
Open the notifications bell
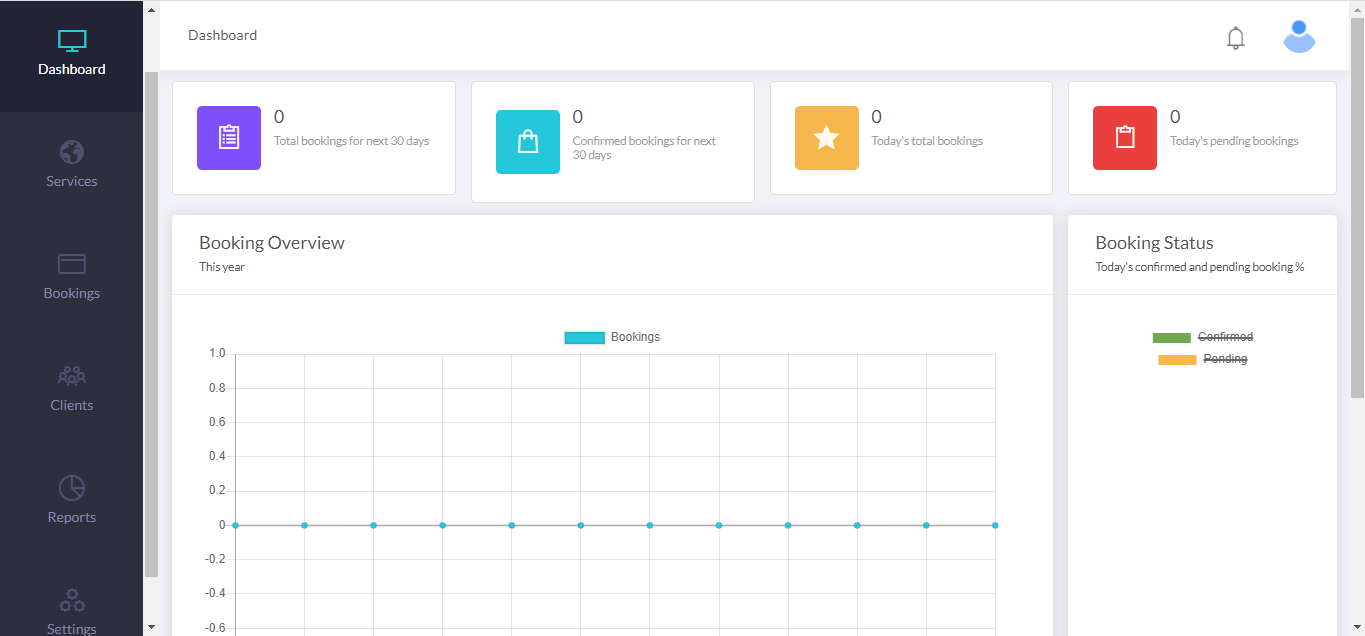click(1235, 37)
